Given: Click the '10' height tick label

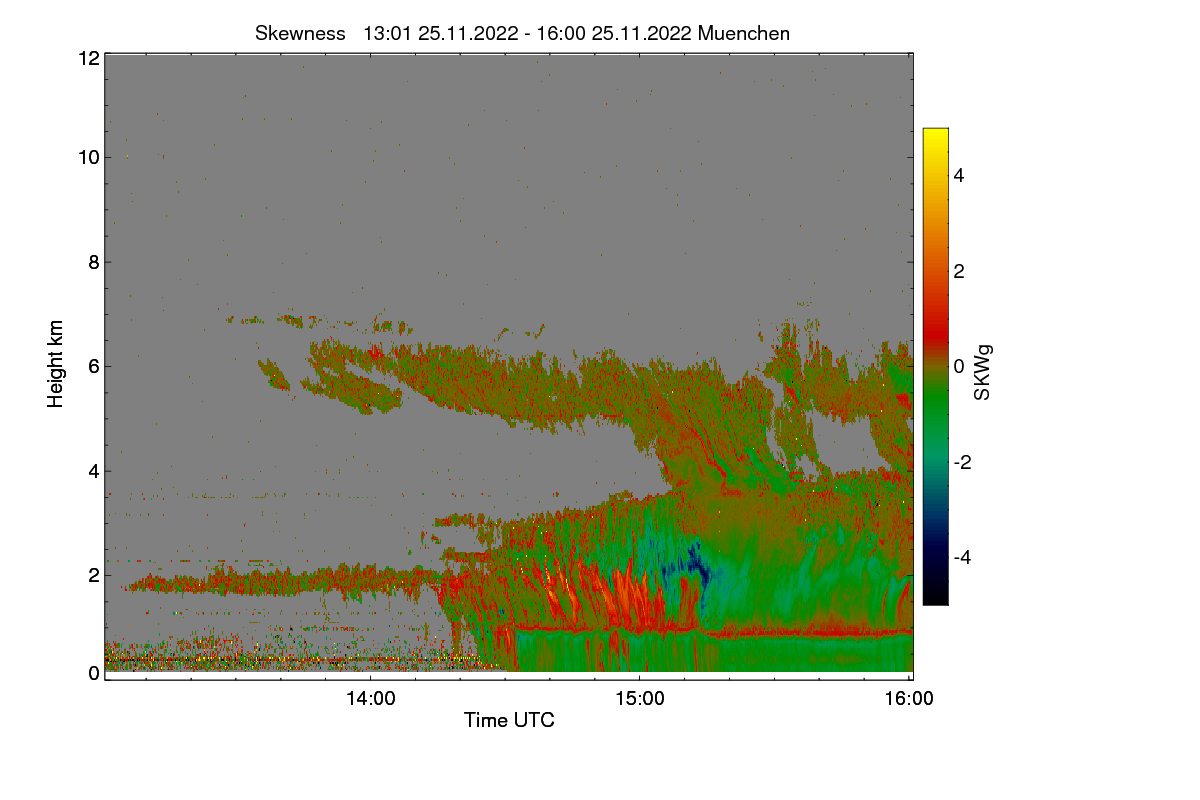Looking at the screenshot, I should tap(87, 157).
